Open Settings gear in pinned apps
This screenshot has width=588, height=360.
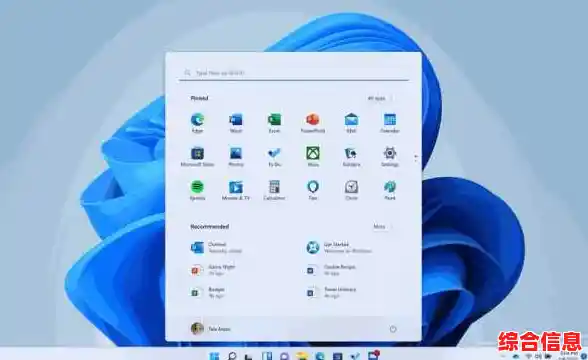(x=390, y=157)
